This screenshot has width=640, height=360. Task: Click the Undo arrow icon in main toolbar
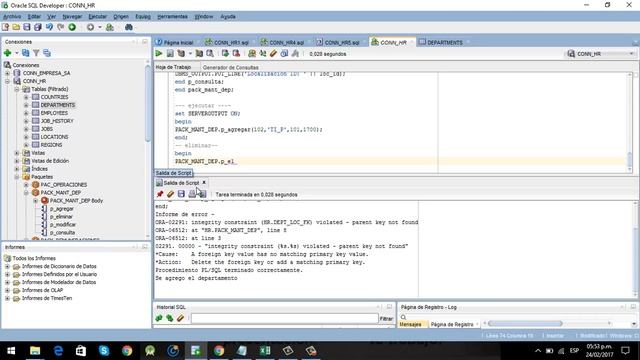[49, 27]
